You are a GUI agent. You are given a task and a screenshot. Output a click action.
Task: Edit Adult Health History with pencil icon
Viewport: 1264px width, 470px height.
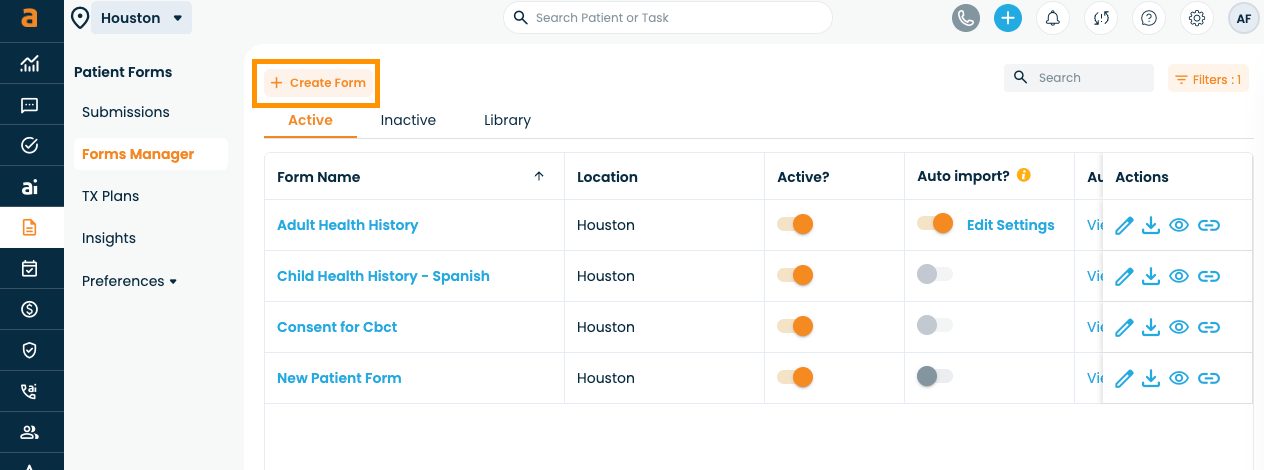(x=1124, y=225)
